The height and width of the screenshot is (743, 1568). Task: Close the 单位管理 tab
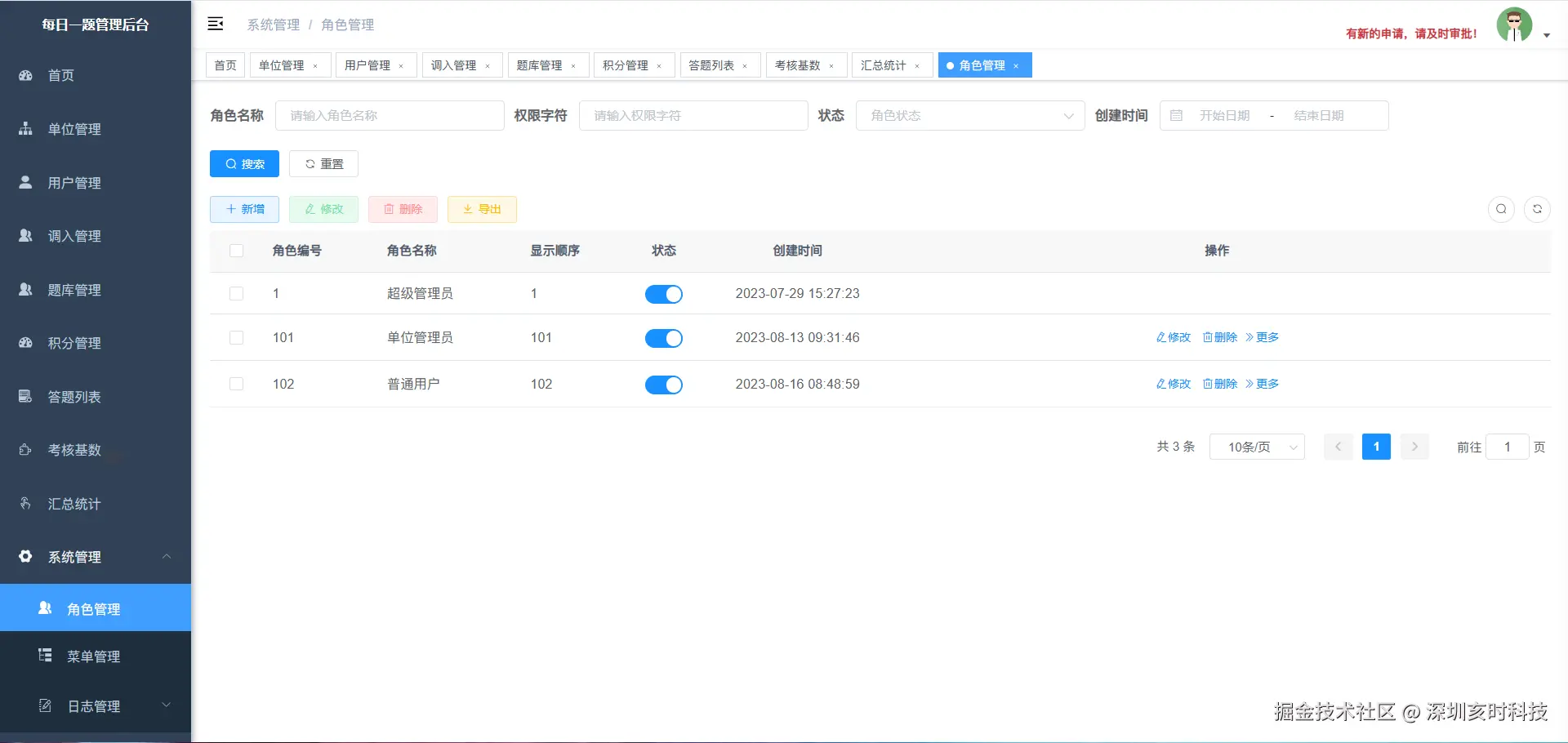click(315, 66)
